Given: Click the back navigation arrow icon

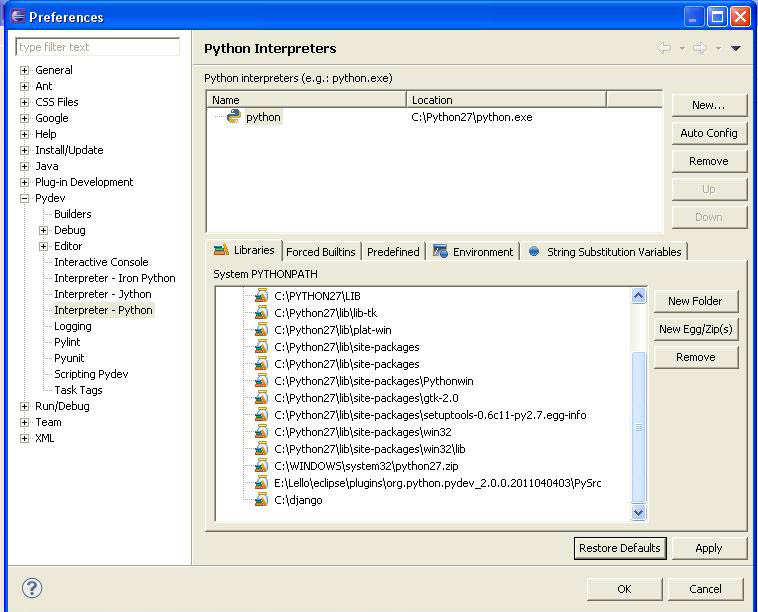Looking at the screenshot, I should pos(664,48).
